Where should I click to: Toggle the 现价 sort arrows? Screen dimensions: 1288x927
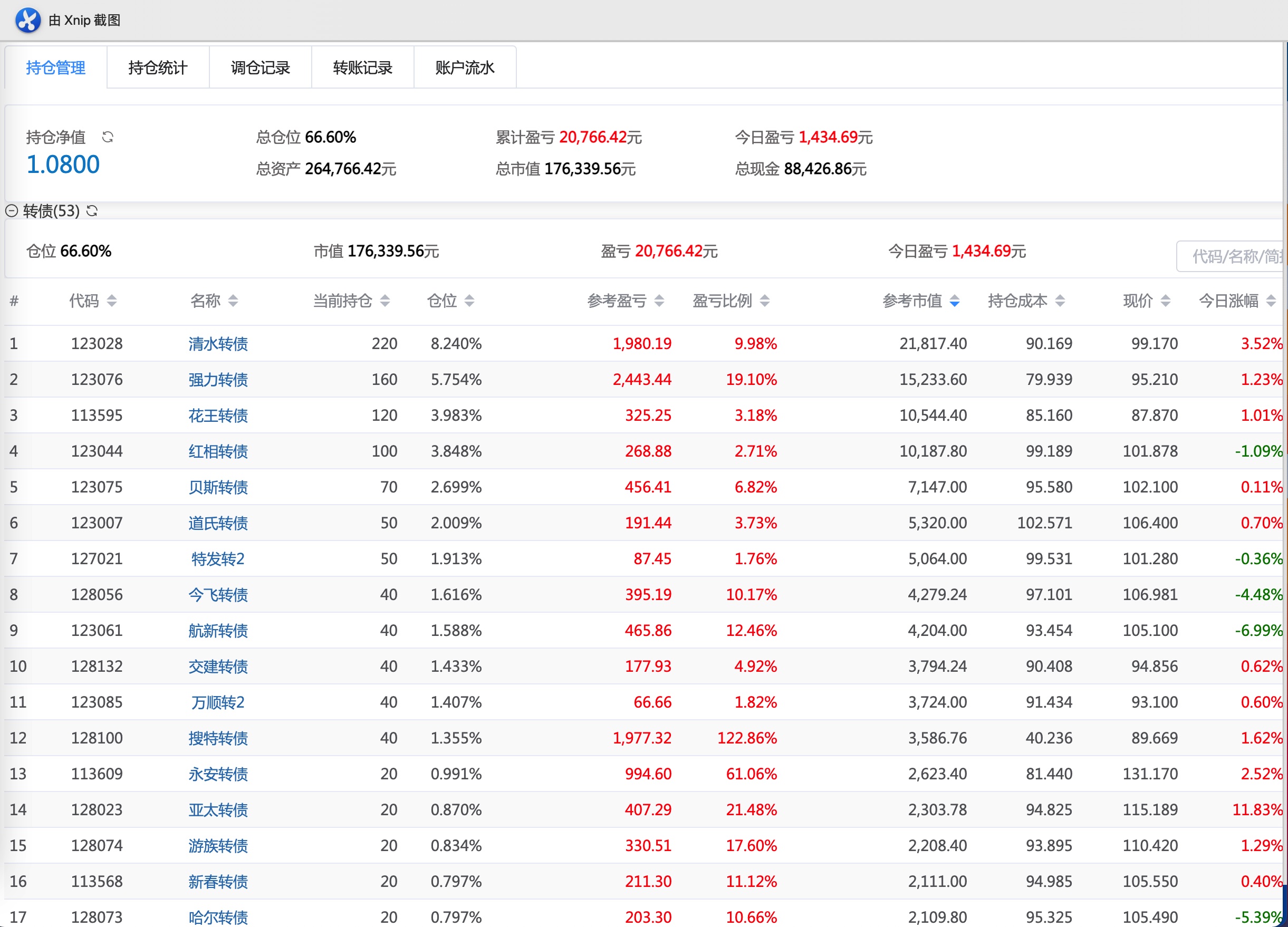pos(1165,301)
